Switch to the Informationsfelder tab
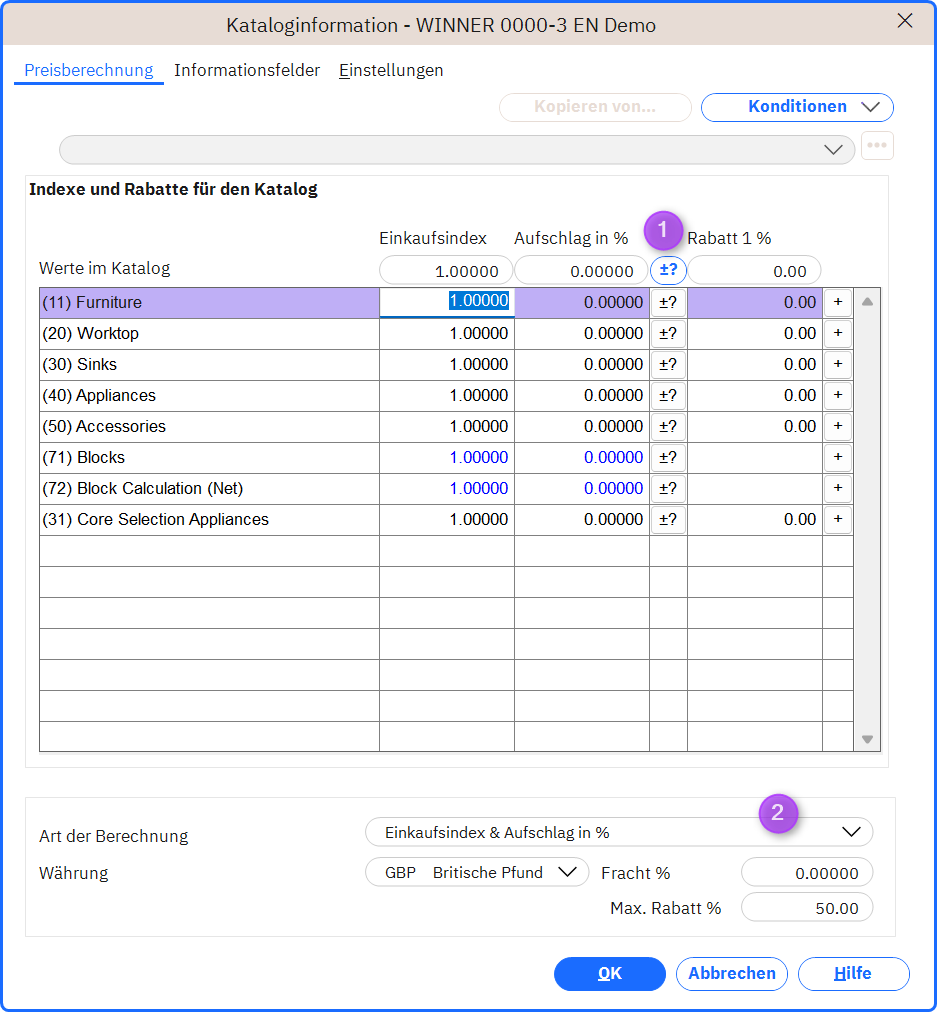The width and height of the screenshot is (937, 1012). click(x=247, y=70)
